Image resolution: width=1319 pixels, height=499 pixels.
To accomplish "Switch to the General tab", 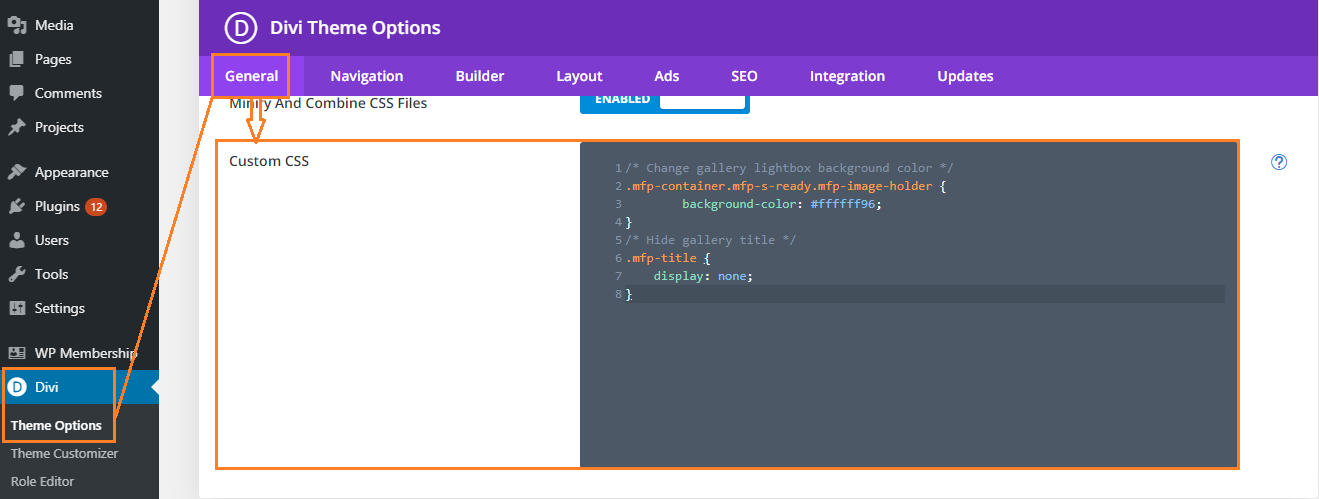I will (252, 76).
